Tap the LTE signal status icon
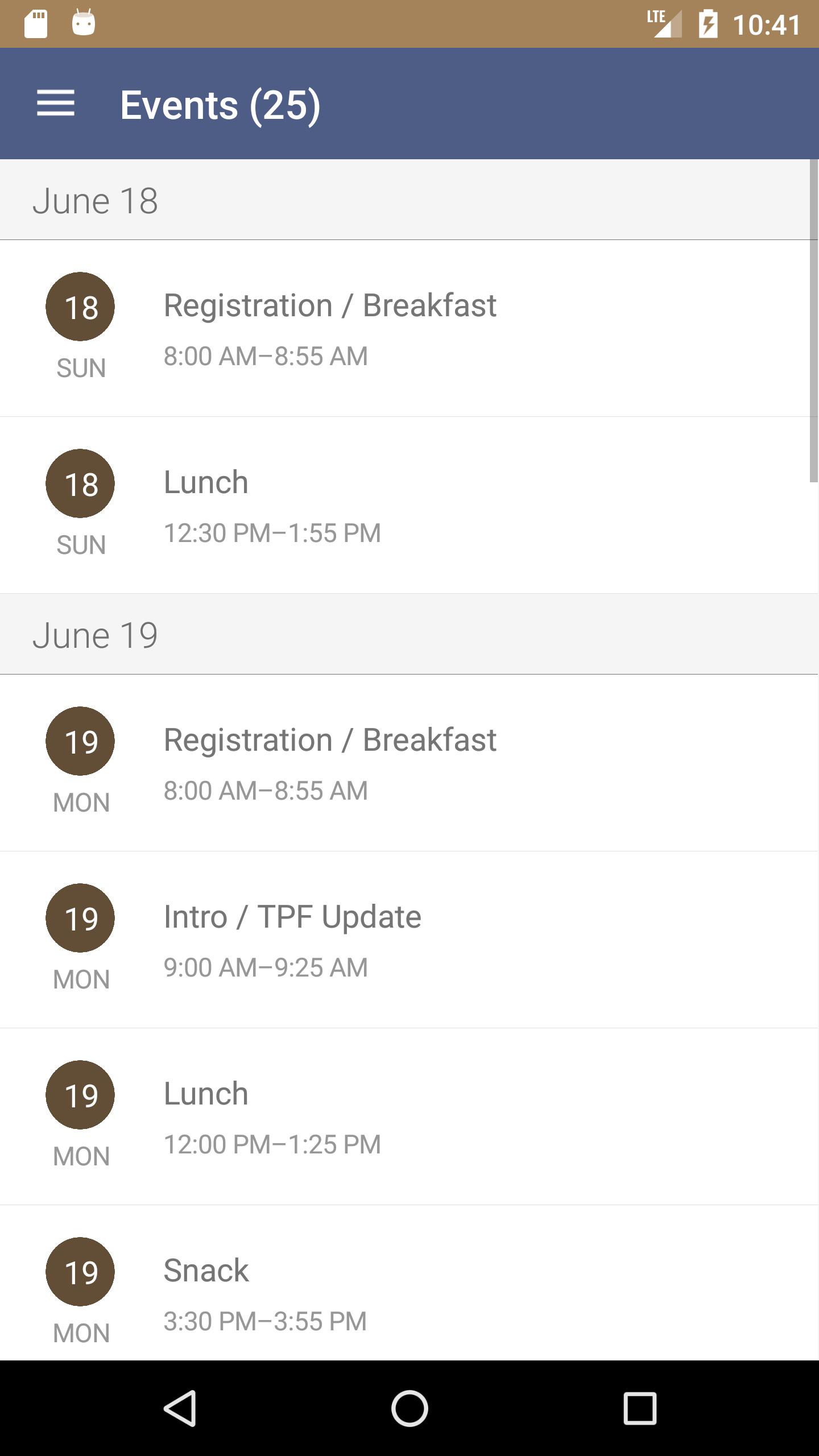Screen dimensions: 819x1456 click(664, 24)
